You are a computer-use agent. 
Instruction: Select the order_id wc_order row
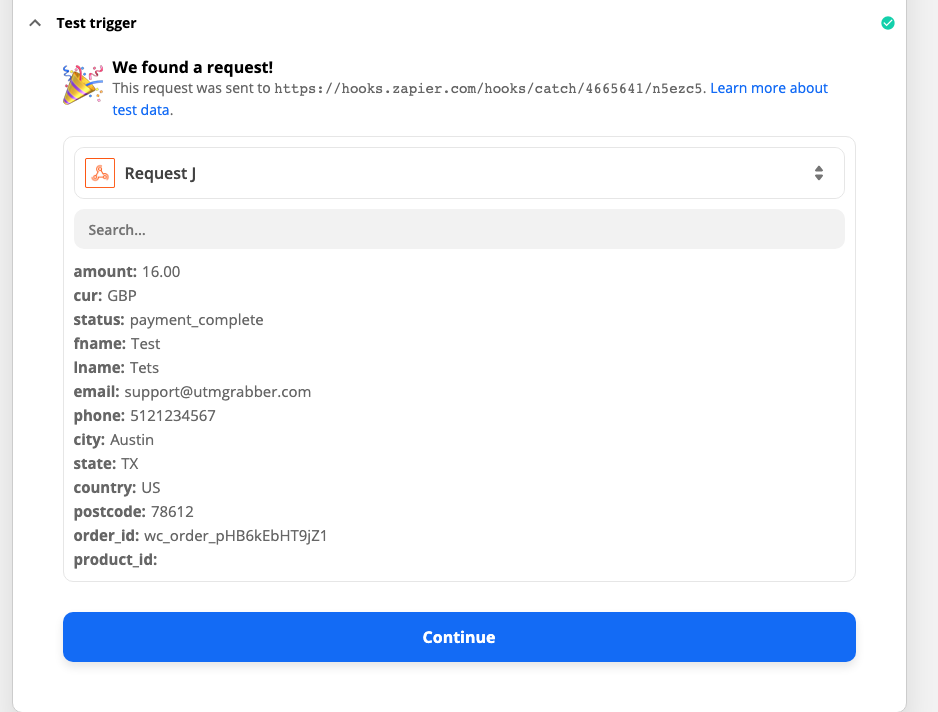(x=200, y=535)
